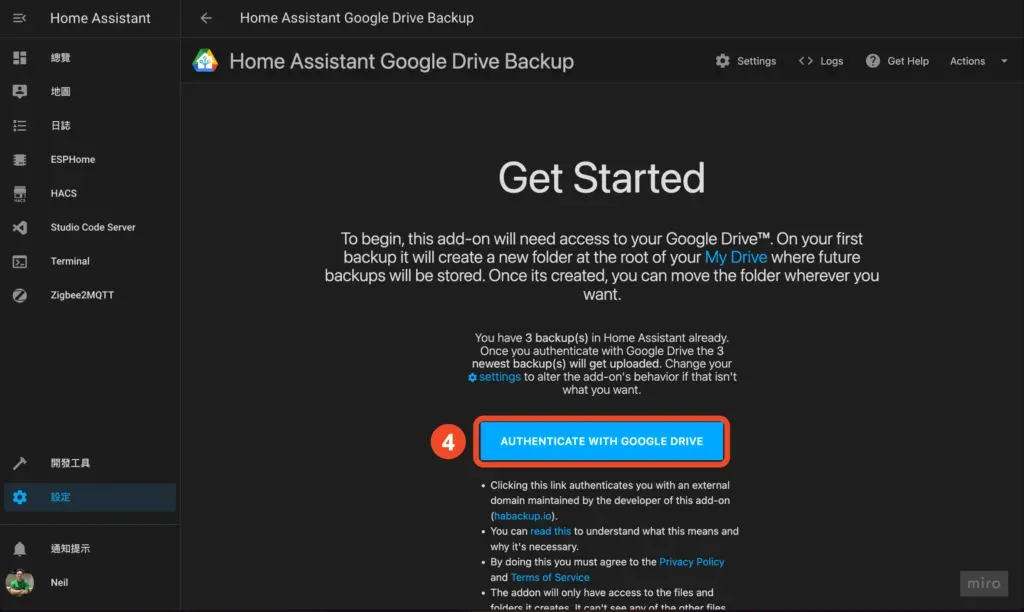Open ESPHome from the sidebar
1024x612 pixels.
pos(72,159)
